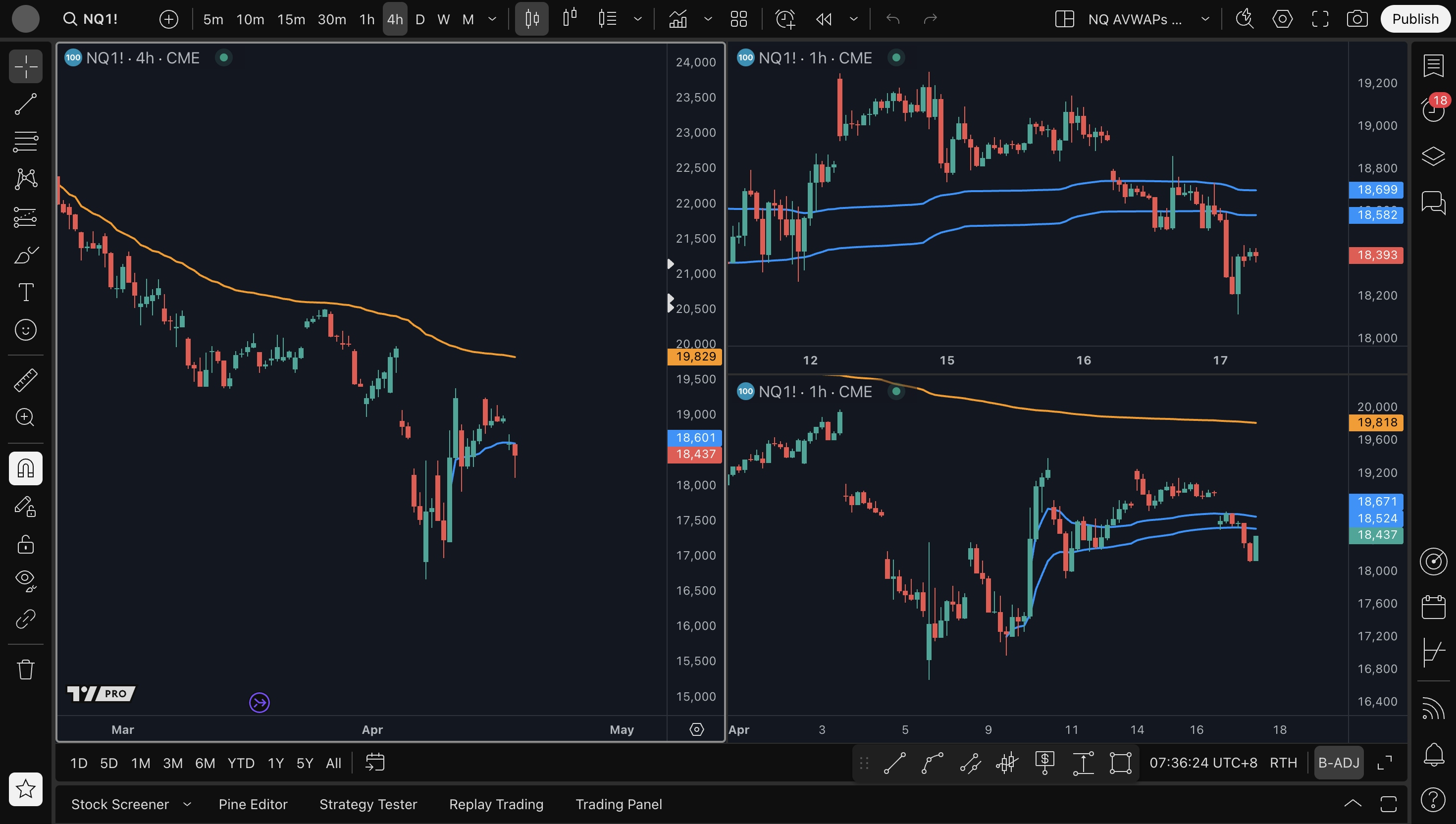Toggle magnet mode on
1456x824 pixels.
[x=25, y=468]
